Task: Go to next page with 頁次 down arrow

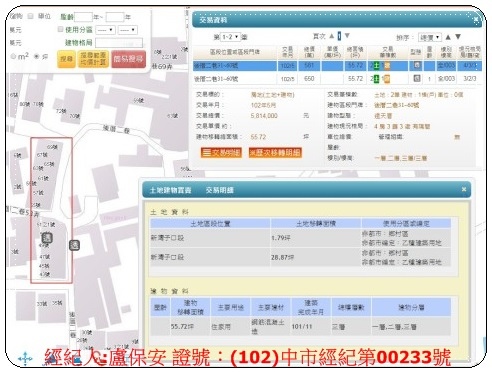Action: [347, 36]
